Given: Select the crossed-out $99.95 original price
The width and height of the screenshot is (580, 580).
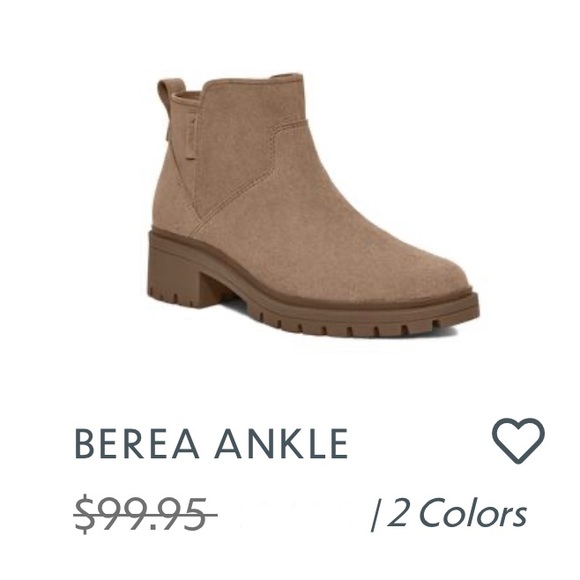Looking at the screenshot, I should (145, 514).
